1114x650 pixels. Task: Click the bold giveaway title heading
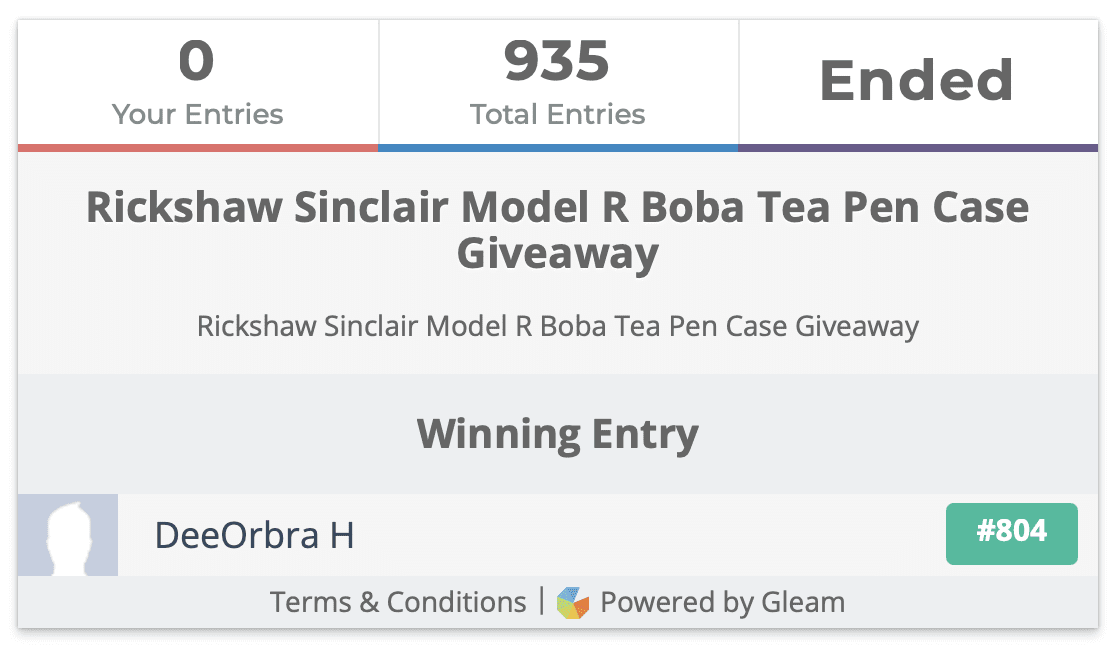558,230
